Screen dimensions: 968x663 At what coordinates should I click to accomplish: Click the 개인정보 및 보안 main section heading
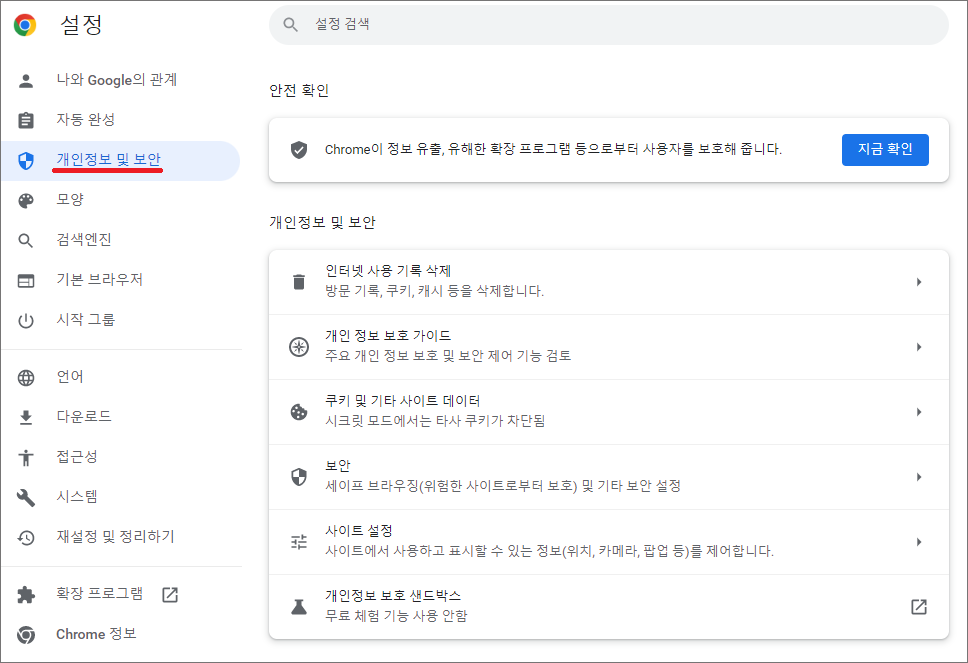[x=322, y=222]
